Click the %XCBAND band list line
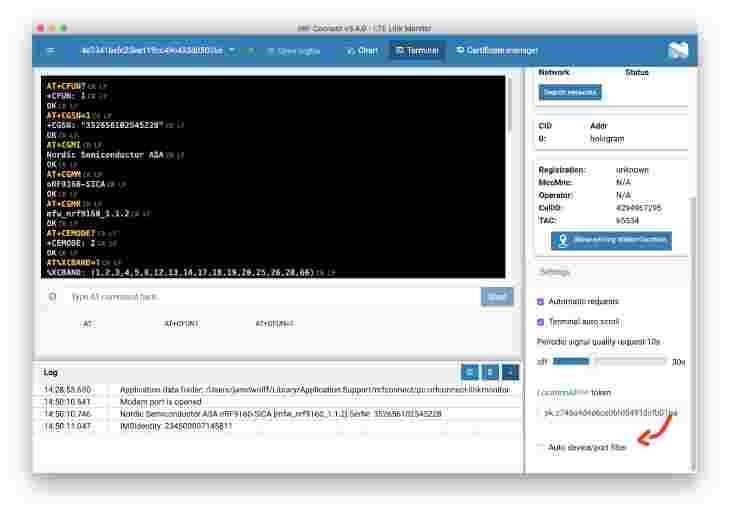 click(181, 272)
